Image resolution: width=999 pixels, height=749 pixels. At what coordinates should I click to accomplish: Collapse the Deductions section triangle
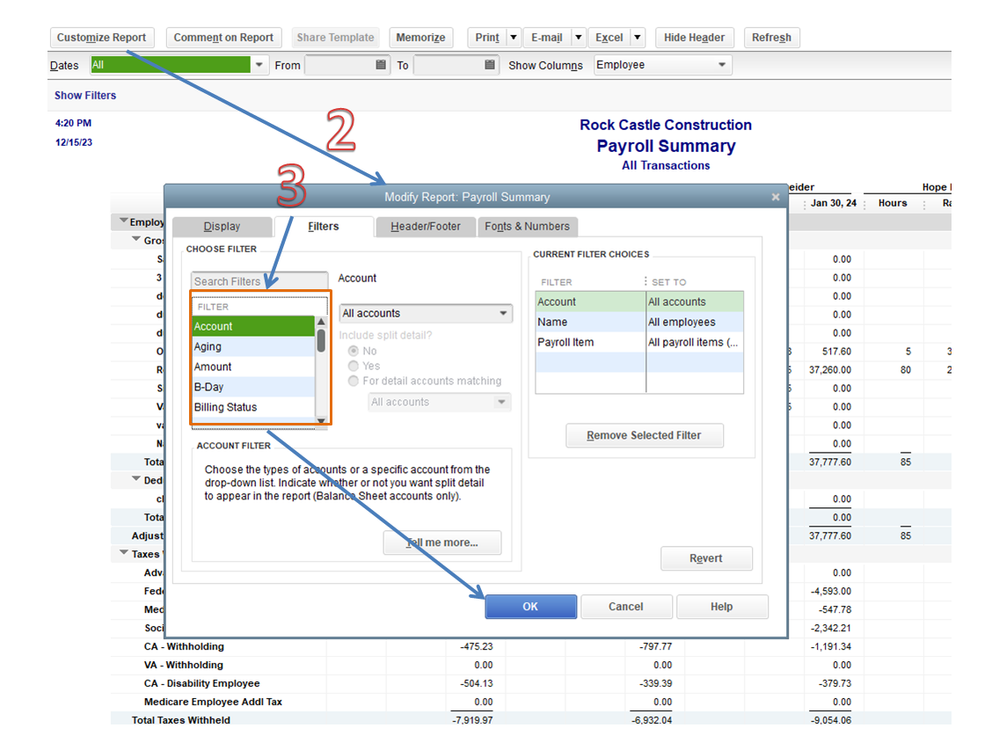point(136,479)
